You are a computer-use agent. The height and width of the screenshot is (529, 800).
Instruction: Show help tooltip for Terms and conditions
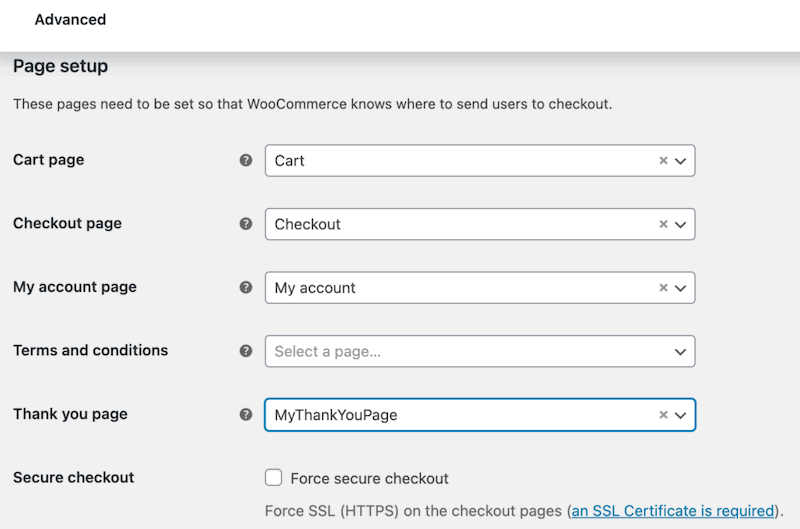246,351
